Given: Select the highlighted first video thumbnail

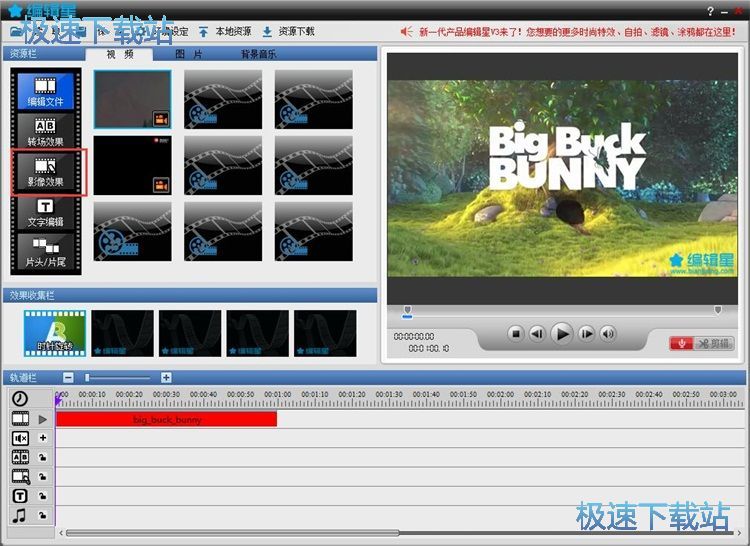Looking at the screenshot, I should coord(132,99).
